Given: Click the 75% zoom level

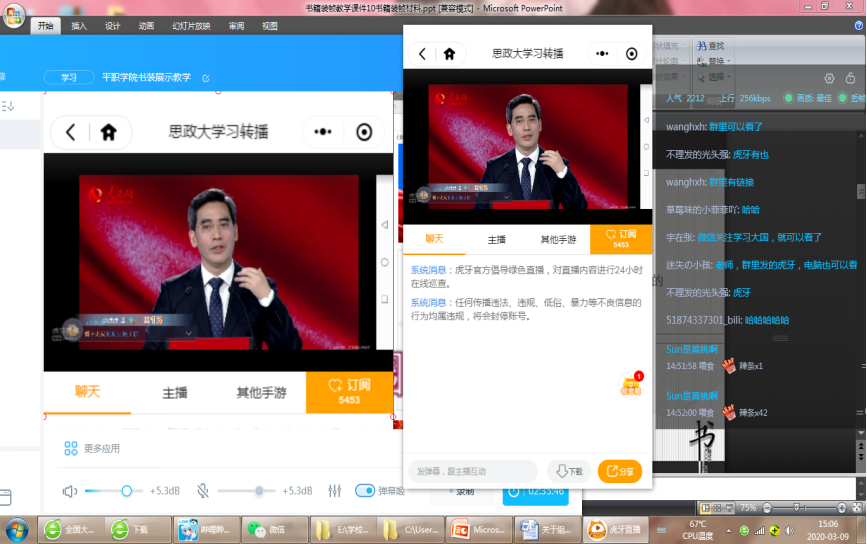Looking at the screenshot, I should pos(748,508).
